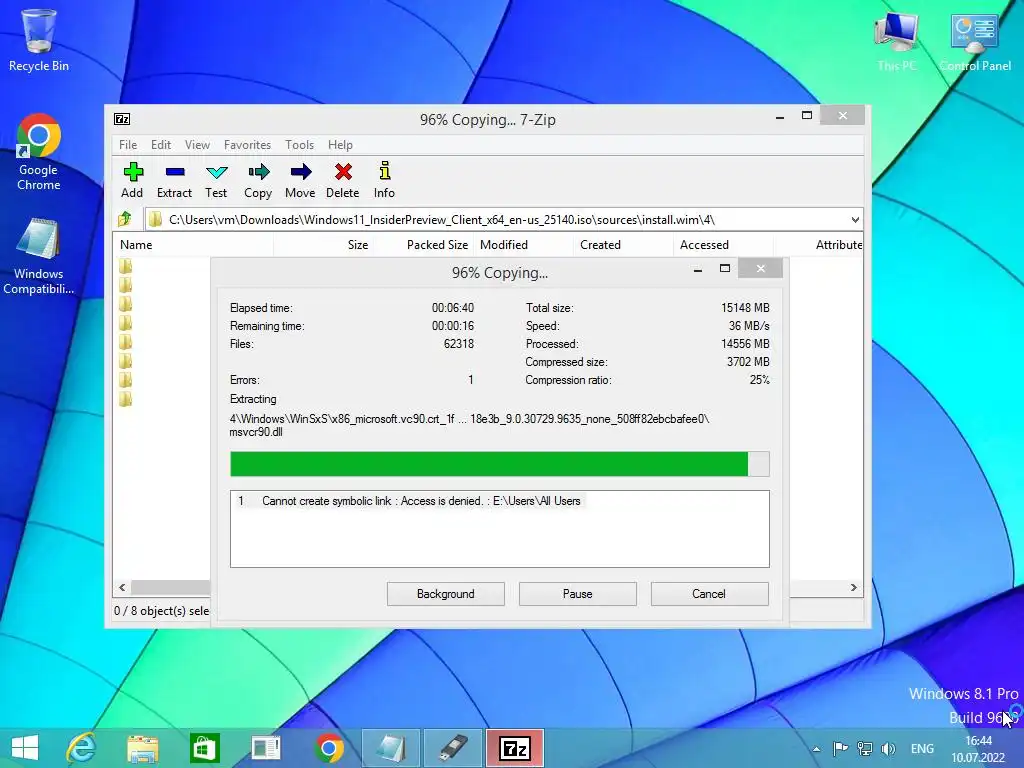The width and height of the screenshot is (1024, 768).
Task: Click the volume speaker tray icon
Action: [888, 748]
